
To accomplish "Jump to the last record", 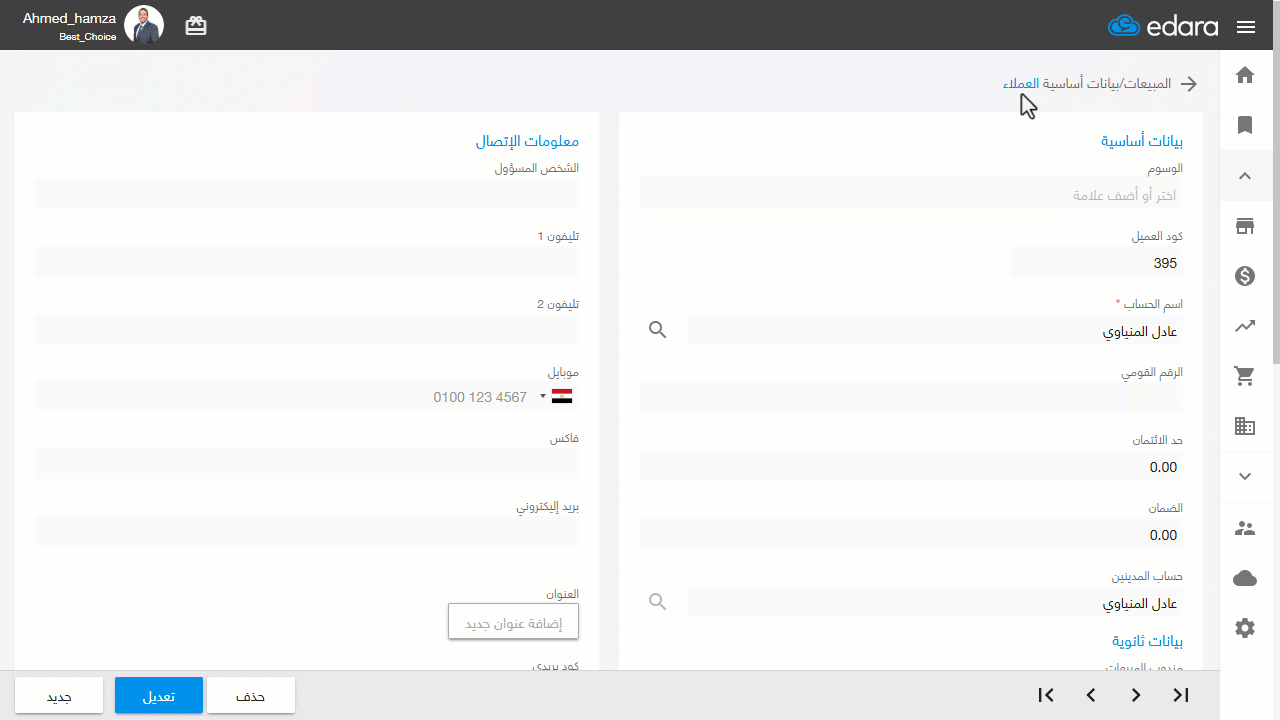I will 1181,695.
